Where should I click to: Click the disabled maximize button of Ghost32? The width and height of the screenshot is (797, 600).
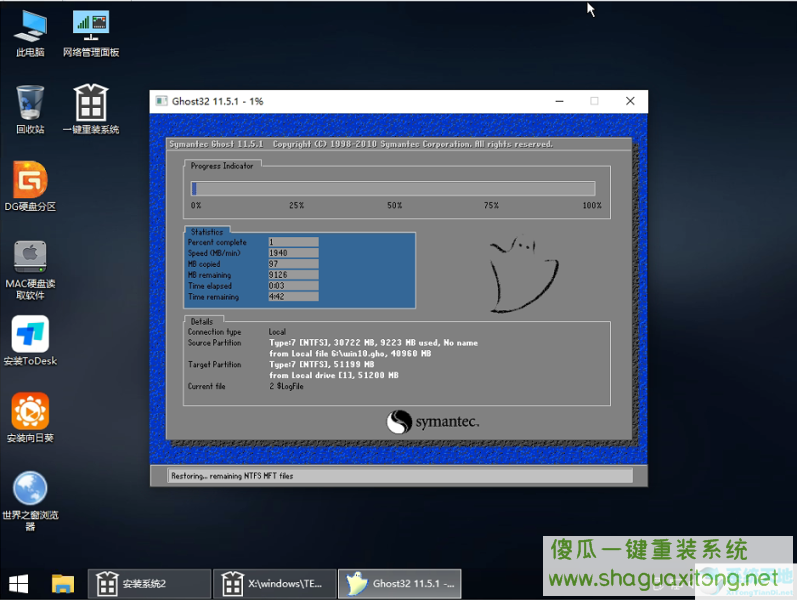tap(594, 101)
